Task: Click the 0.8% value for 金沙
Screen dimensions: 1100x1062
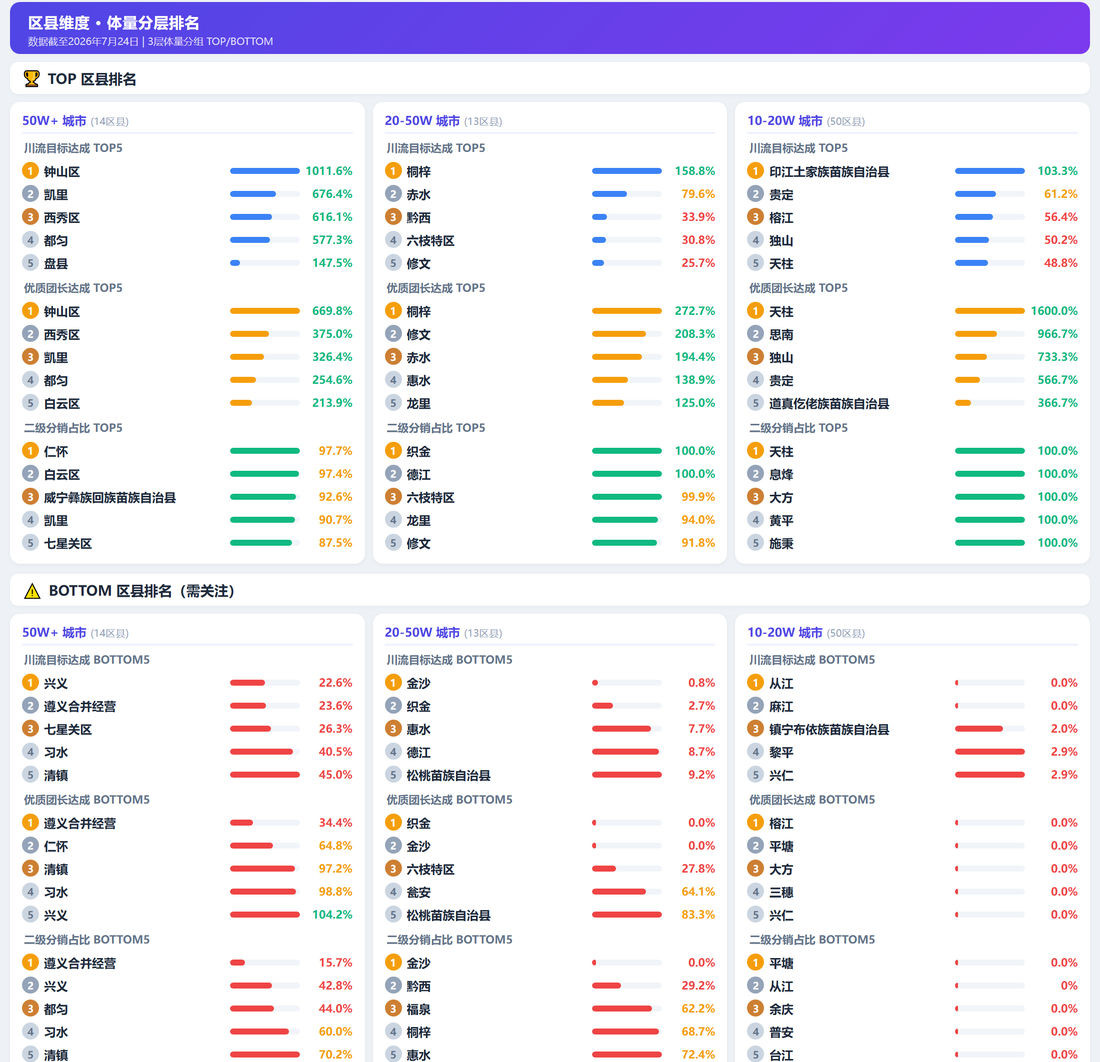Action: coord(702,683)
